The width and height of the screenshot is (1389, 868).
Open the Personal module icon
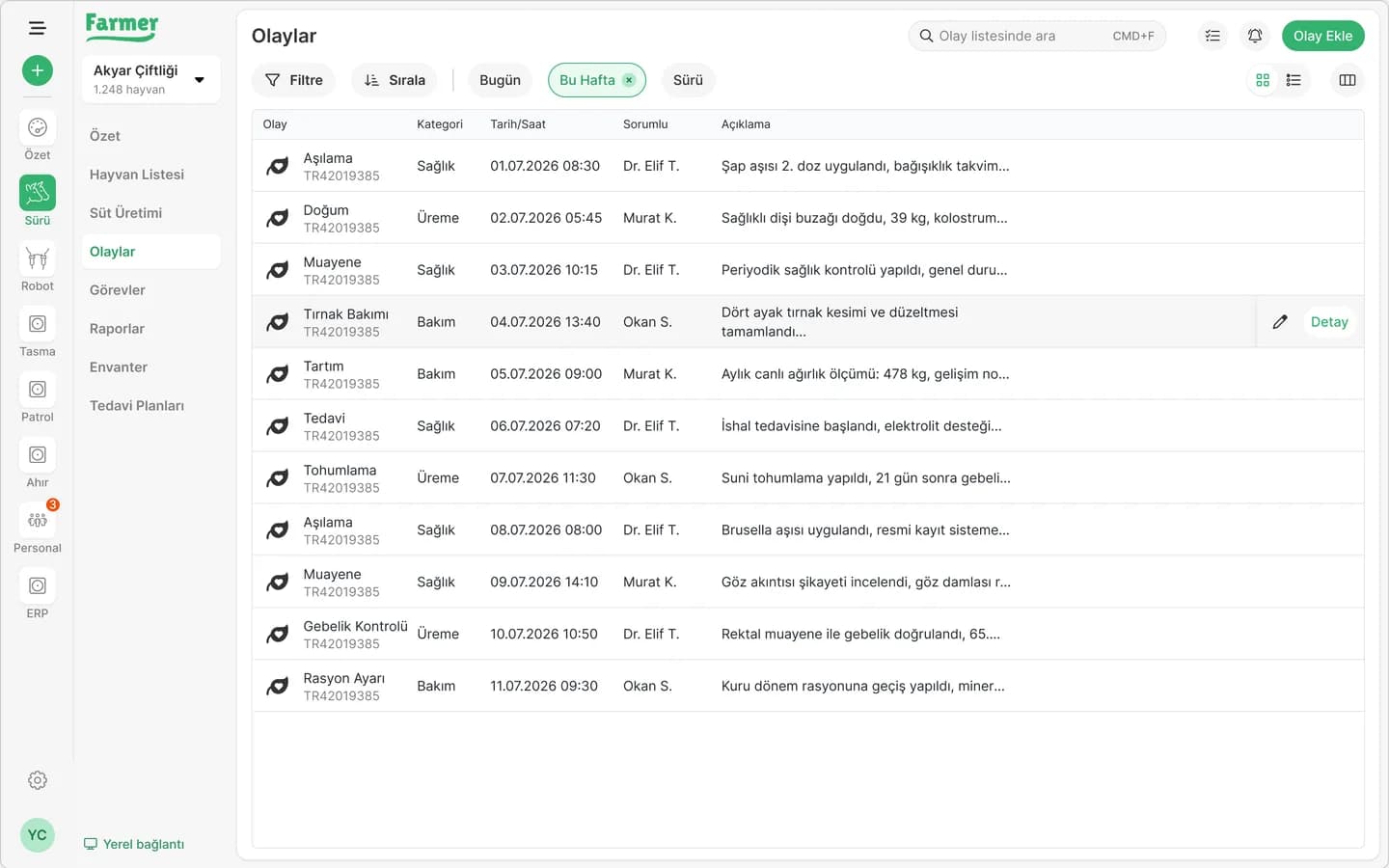(38, 521)
